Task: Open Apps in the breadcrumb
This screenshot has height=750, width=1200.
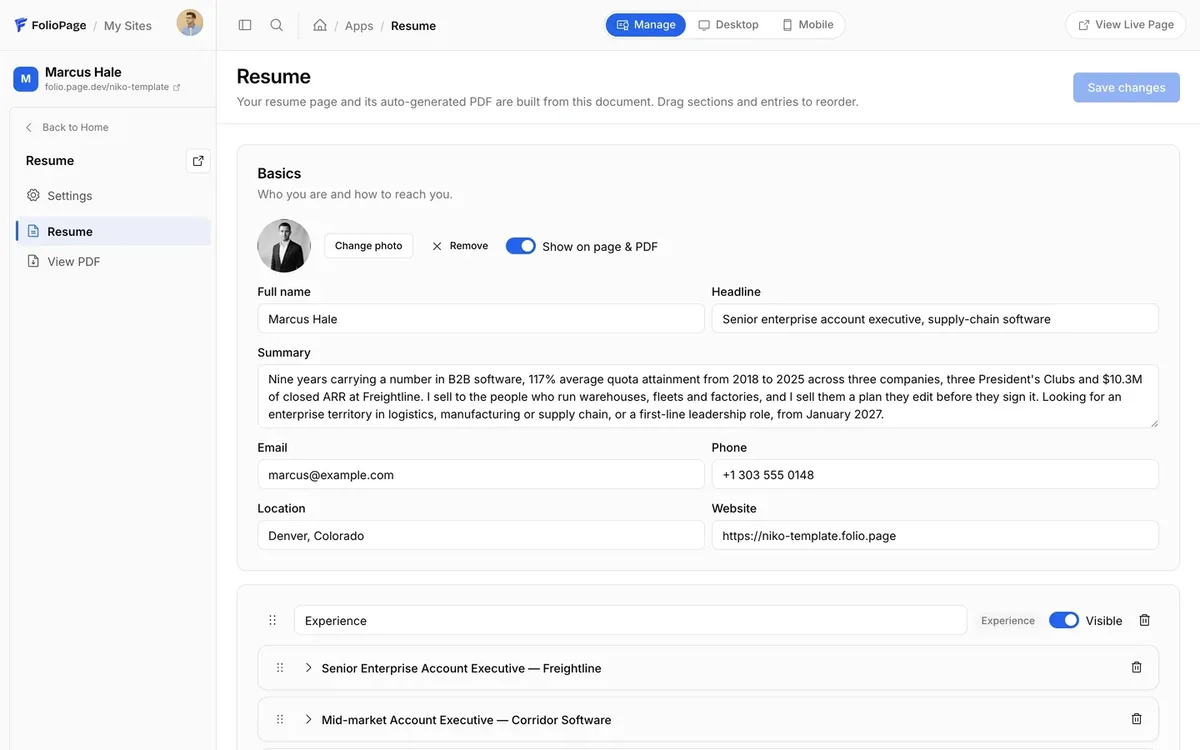Action: point(359,26)
